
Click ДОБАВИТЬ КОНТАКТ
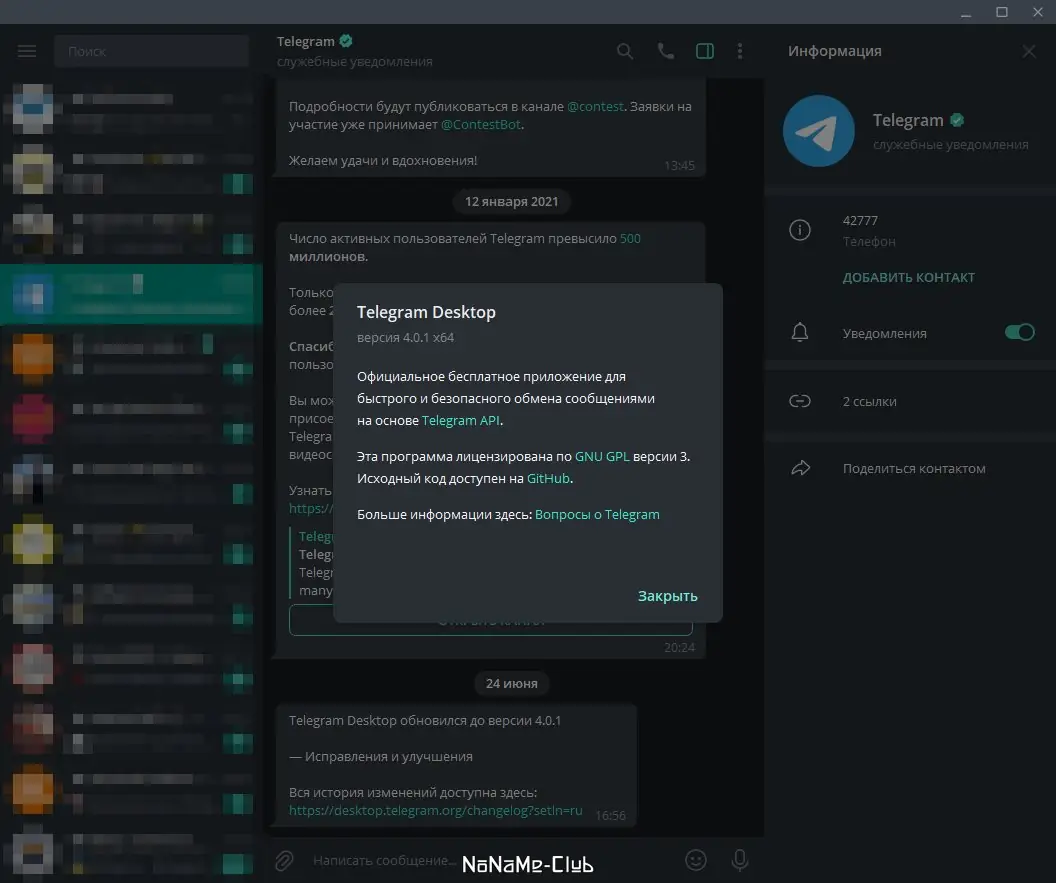pos(909,277)
